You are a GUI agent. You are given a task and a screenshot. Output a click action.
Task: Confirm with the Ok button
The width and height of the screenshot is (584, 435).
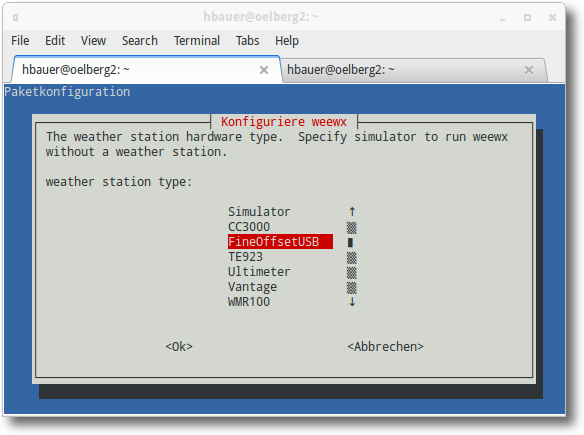179,347
